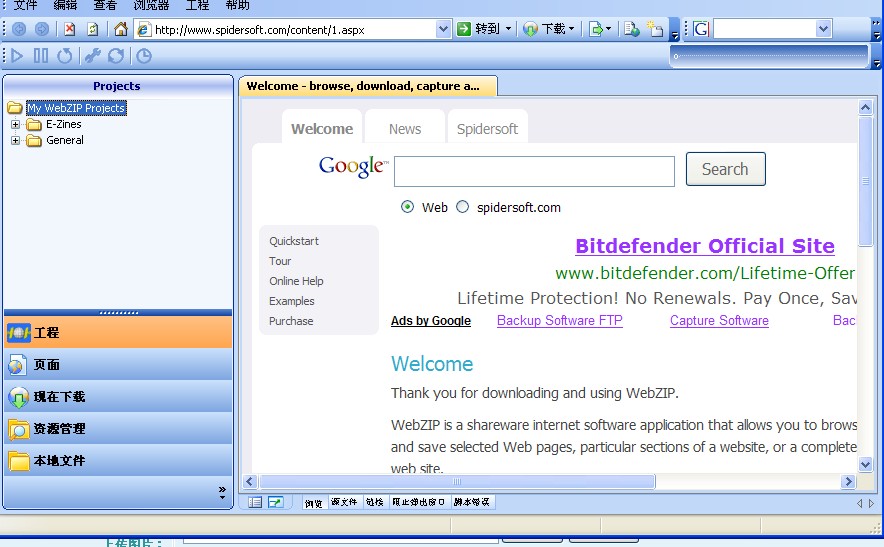Open the Online Help link
Viewport: 884px width, 547px height.
296,281
